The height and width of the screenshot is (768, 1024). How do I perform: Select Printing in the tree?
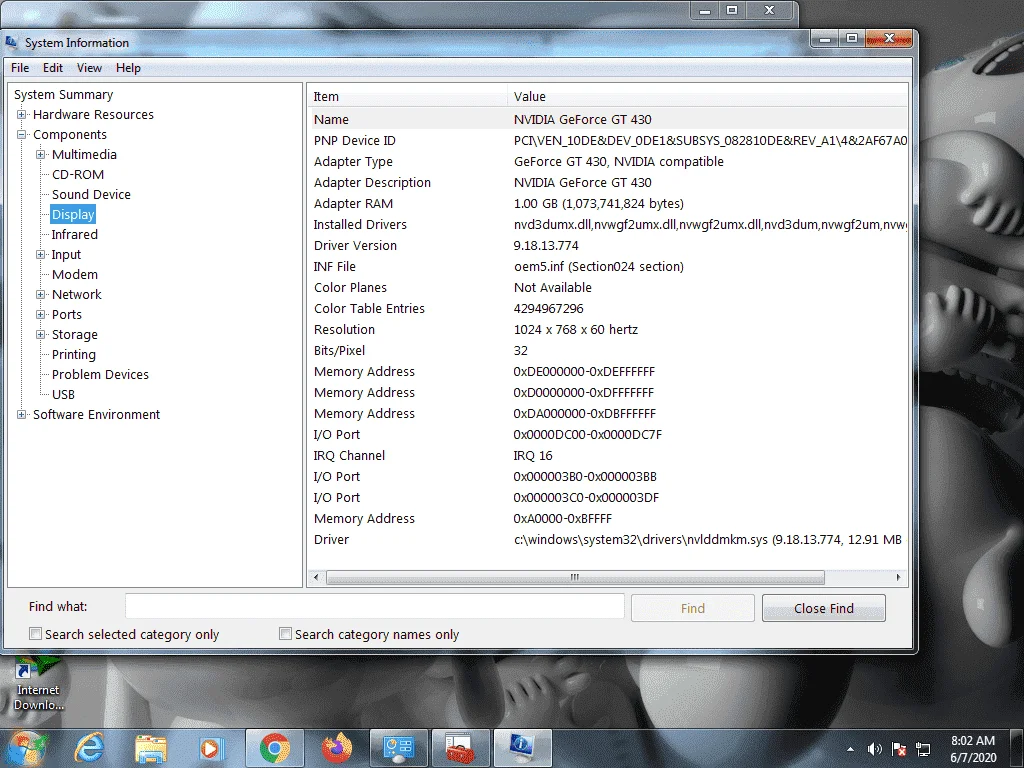click(x=74, y=355)
